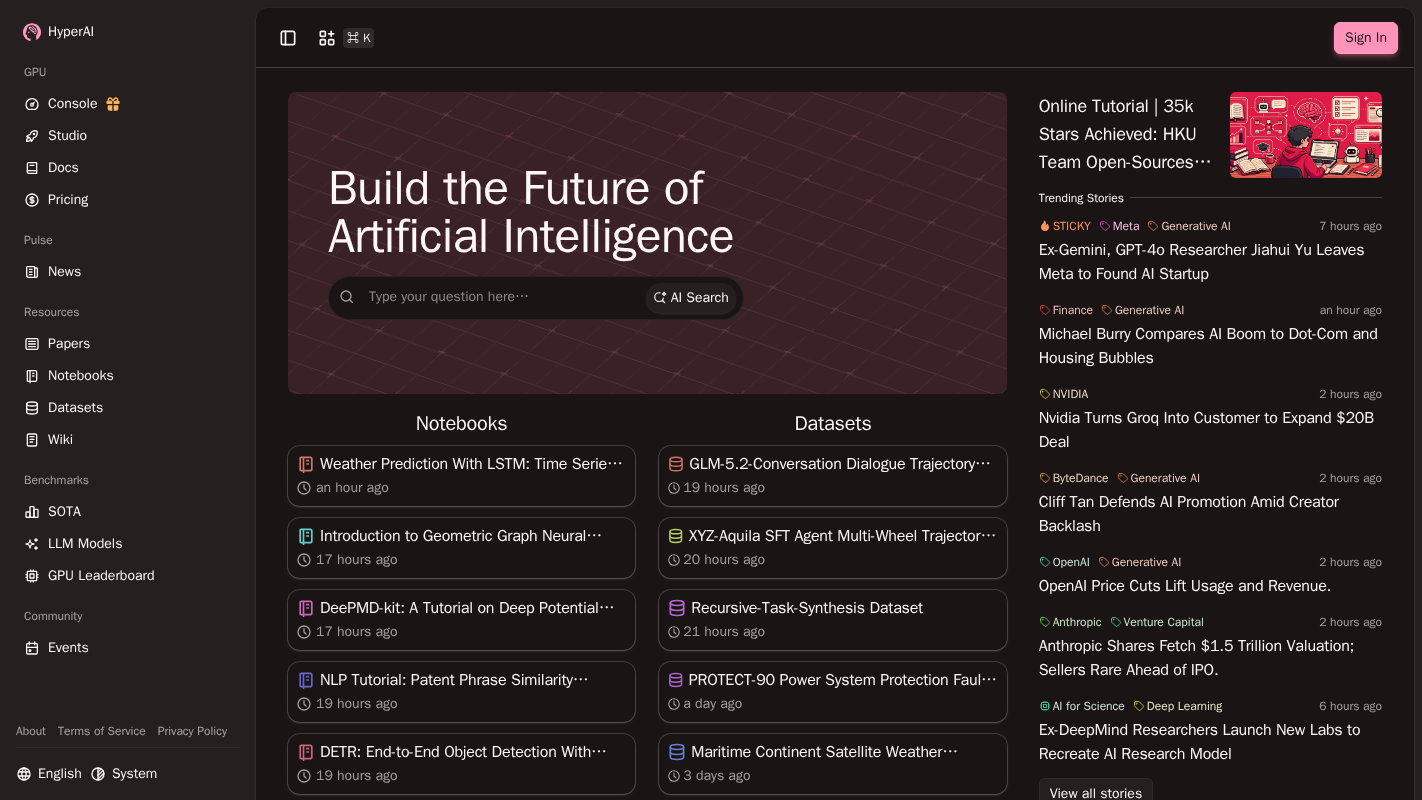
Task: Go to Studio in the sidebar
Action: (x=67, y=136)
